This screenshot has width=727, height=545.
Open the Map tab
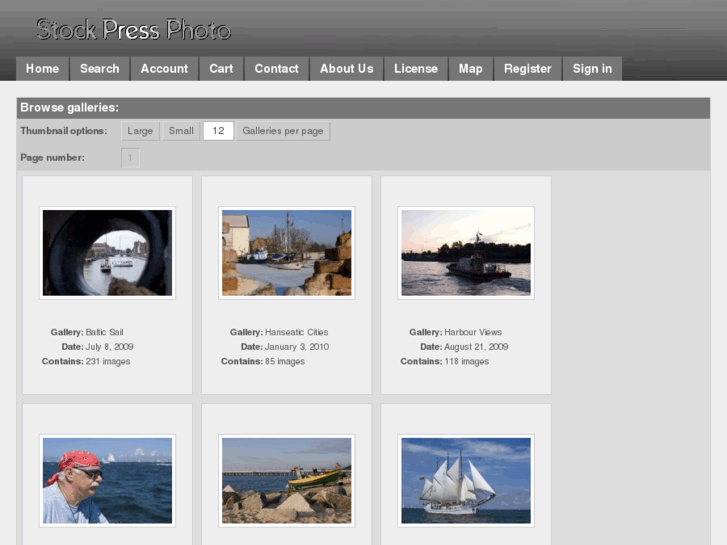point(471,69)
